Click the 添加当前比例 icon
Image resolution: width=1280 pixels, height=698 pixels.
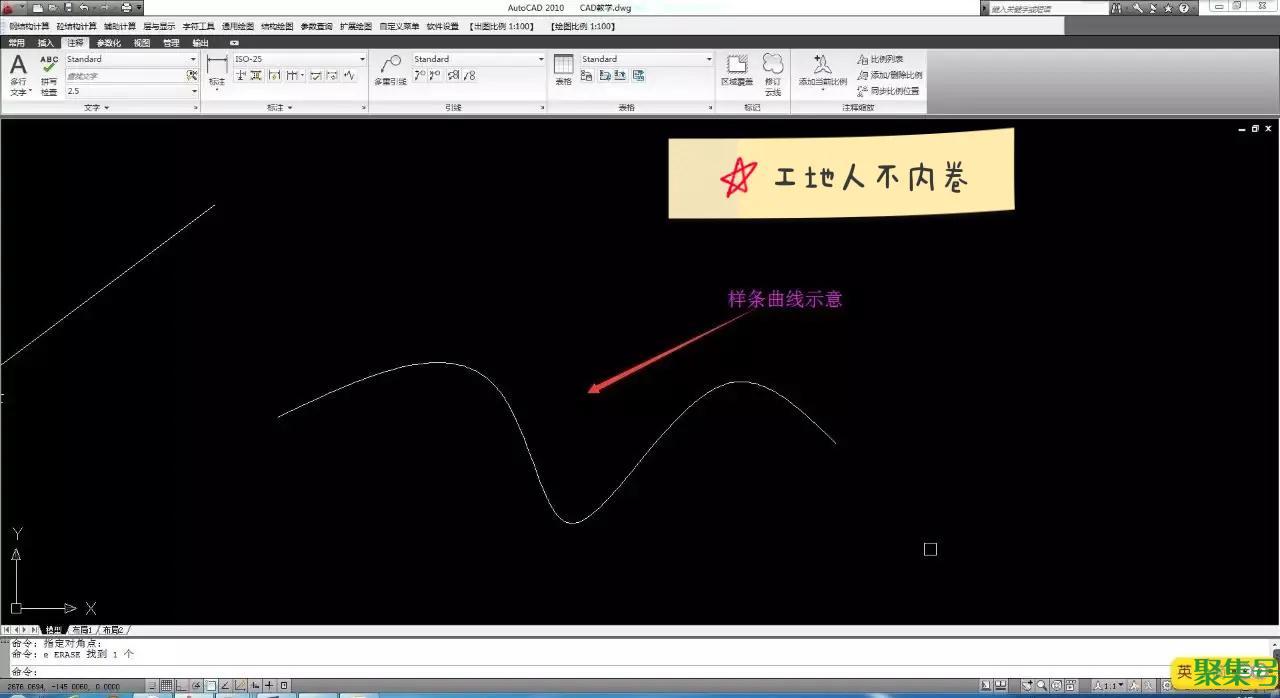tap(822, 70)
